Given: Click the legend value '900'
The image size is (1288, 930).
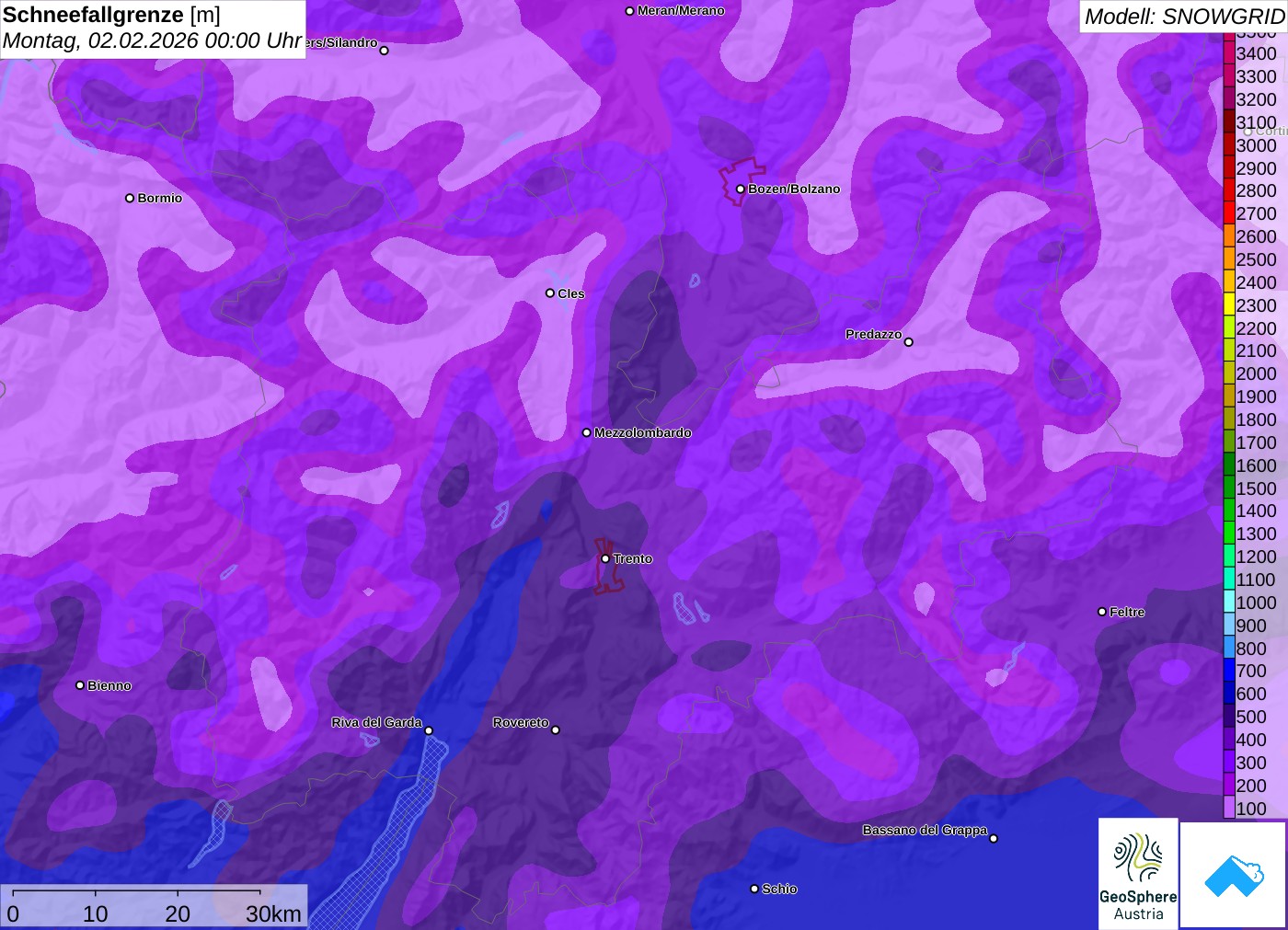Looking at the screenshot, I should tap(1251, 626).
